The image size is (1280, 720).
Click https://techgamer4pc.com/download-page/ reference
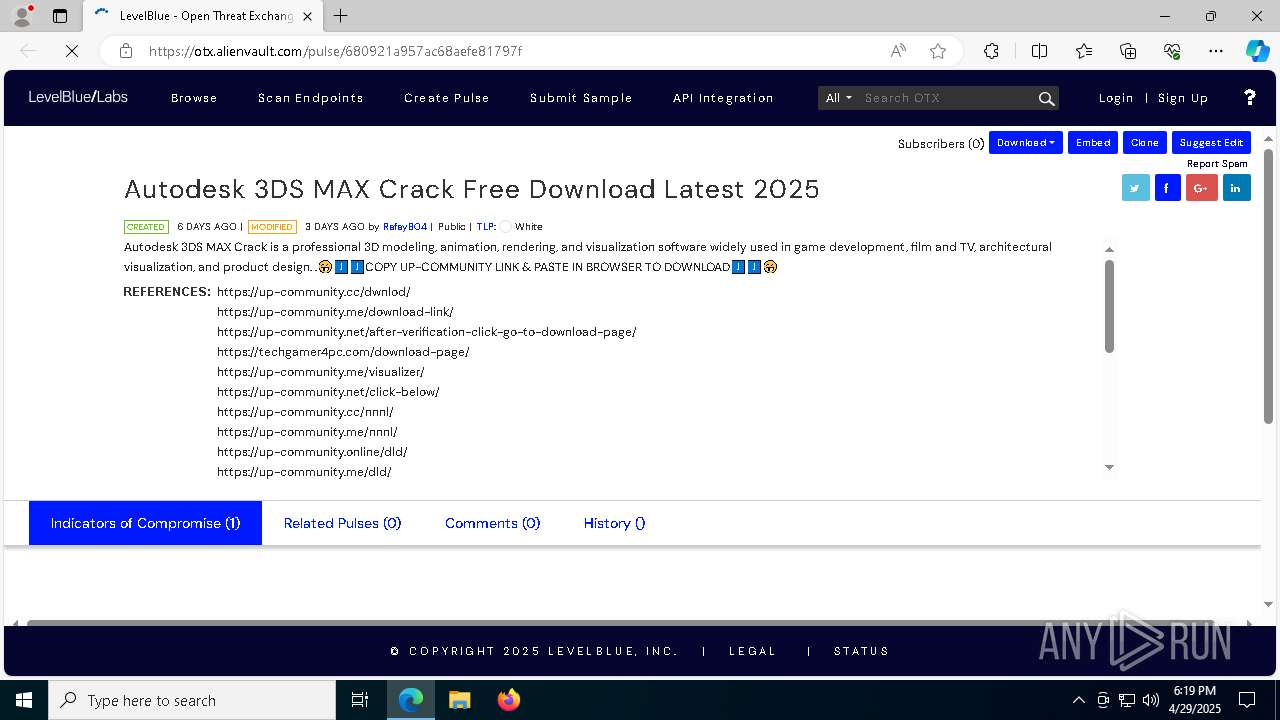pos(343,352)
